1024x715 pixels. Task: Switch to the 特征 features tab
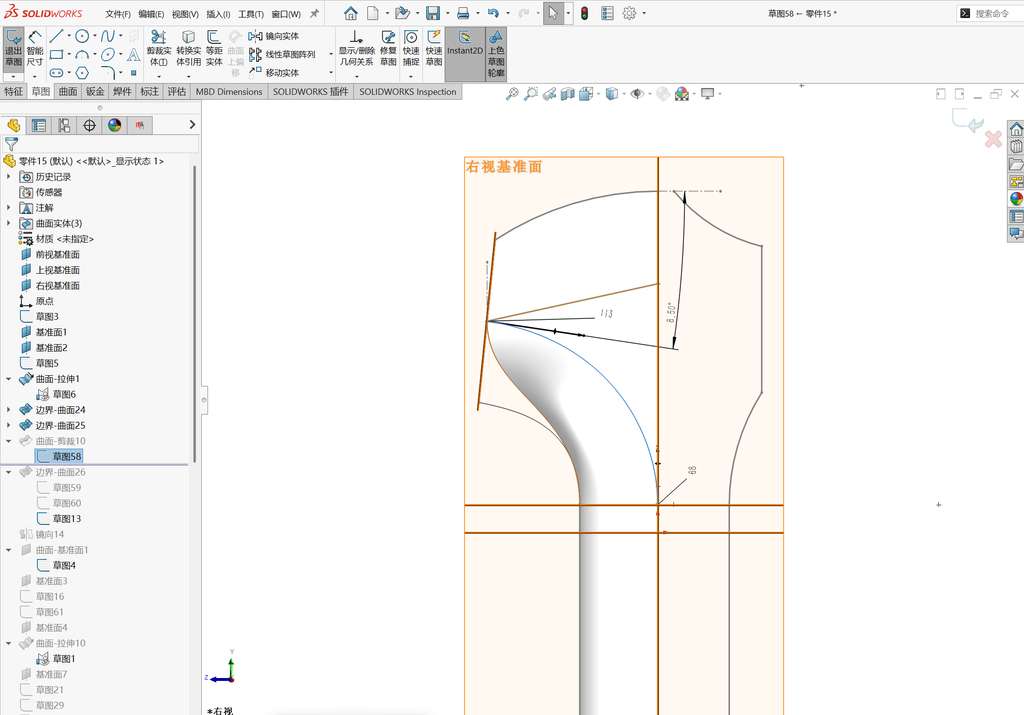(x=14, y=91)
